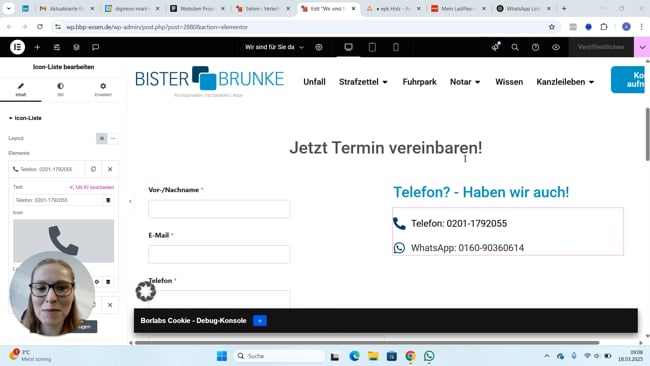Open the Windows Start menu
Image resolution: width=650 pixels, height=366 pixels.
(222, 356)
